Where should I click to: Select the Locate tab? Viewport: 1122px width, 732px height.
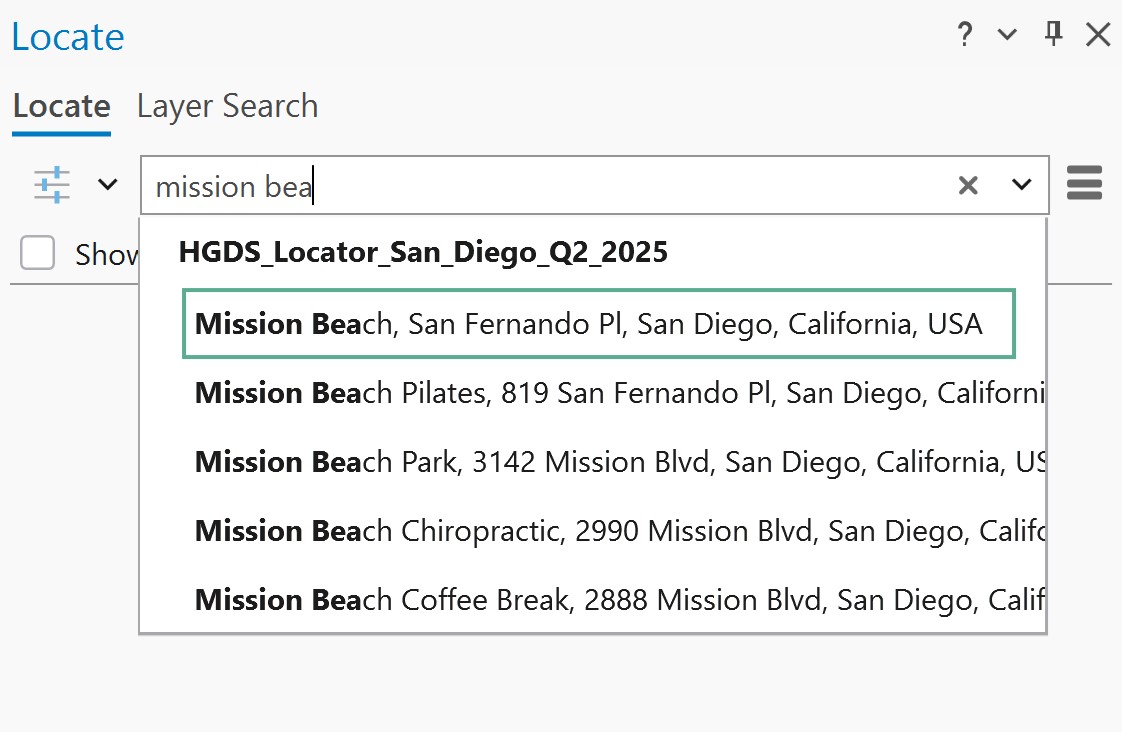(x=61, y=105)
